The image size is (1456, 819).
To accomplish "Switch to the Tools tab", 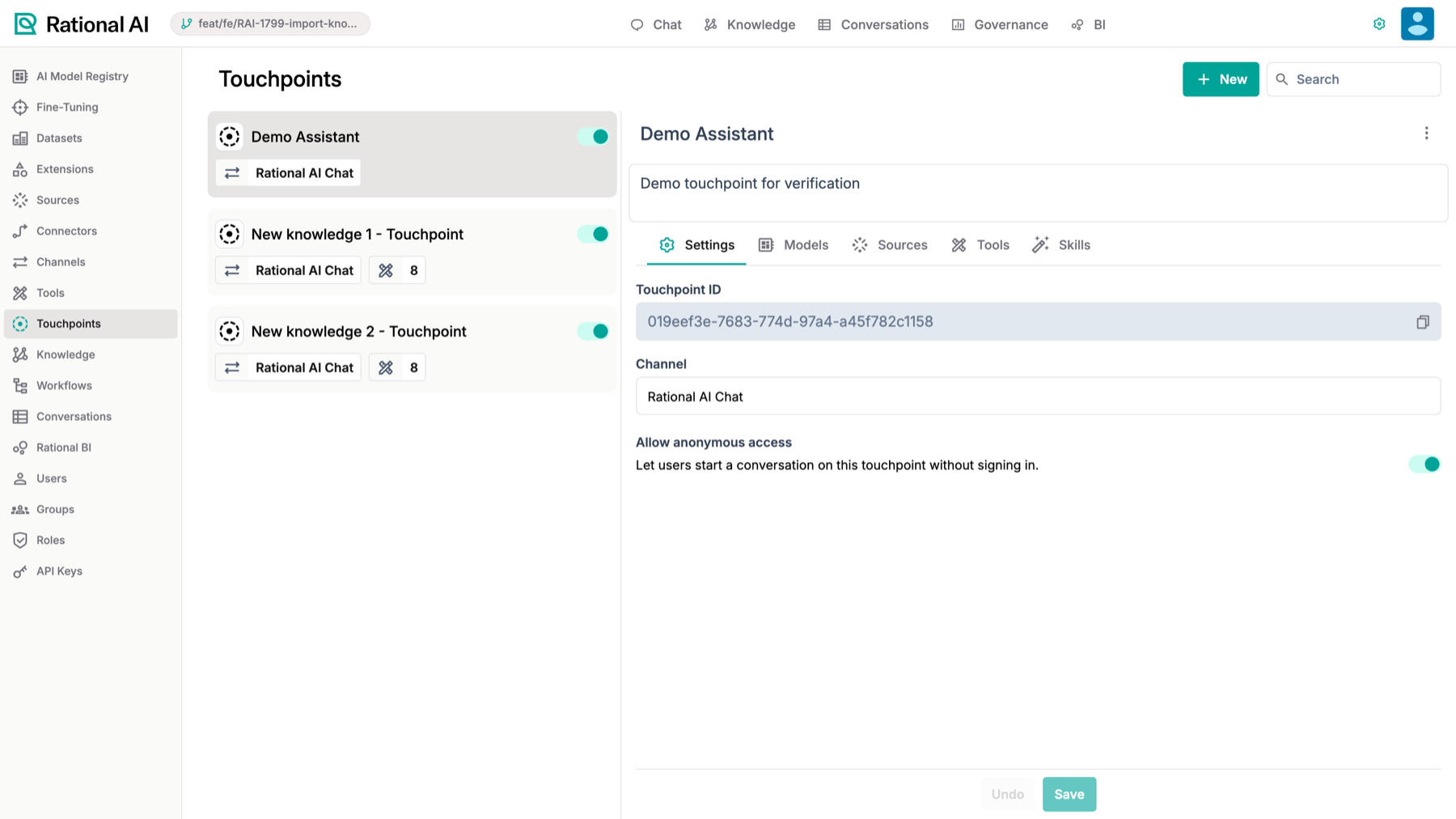I will [980, 245].
